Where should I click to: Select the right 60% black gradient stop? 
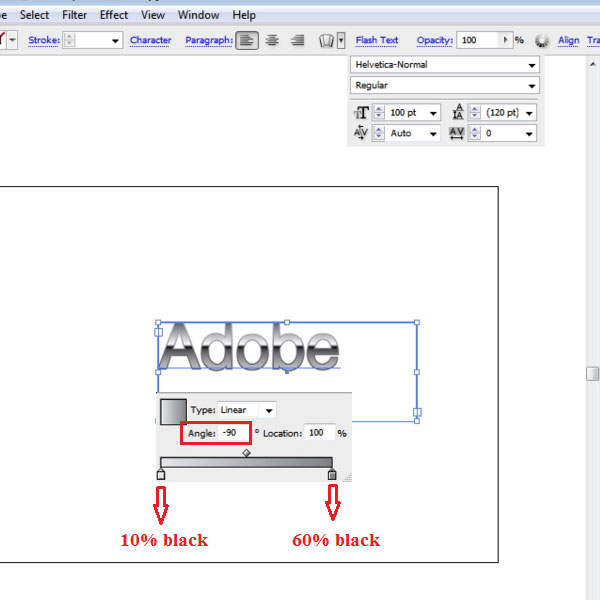click(332, 474)
